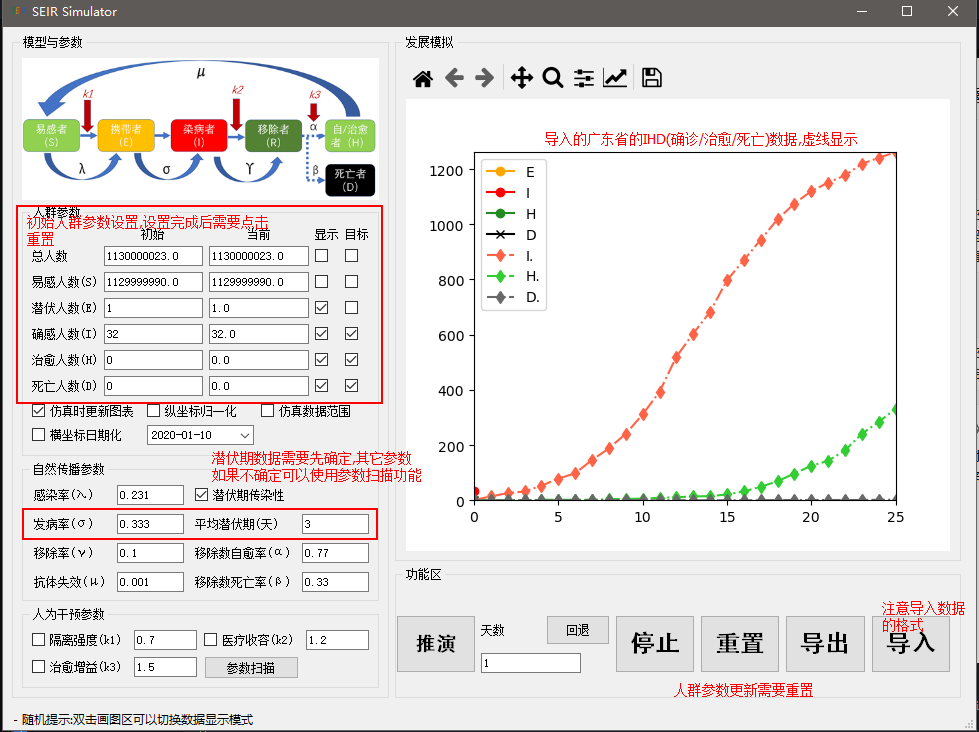979x732 pixels.
Task: Toggle the 潜伏期传染性 checkbox
Action: tap(202, 495)
